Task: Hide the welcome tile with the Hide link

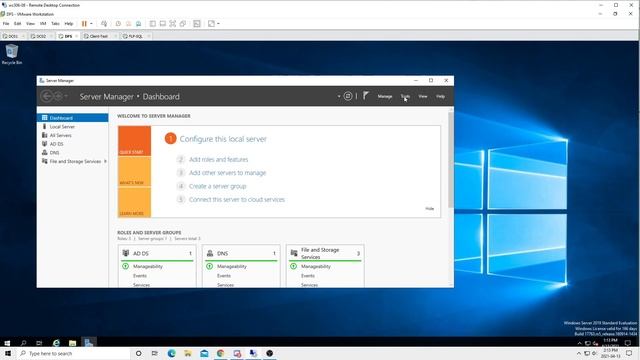Action: (429, 209)
